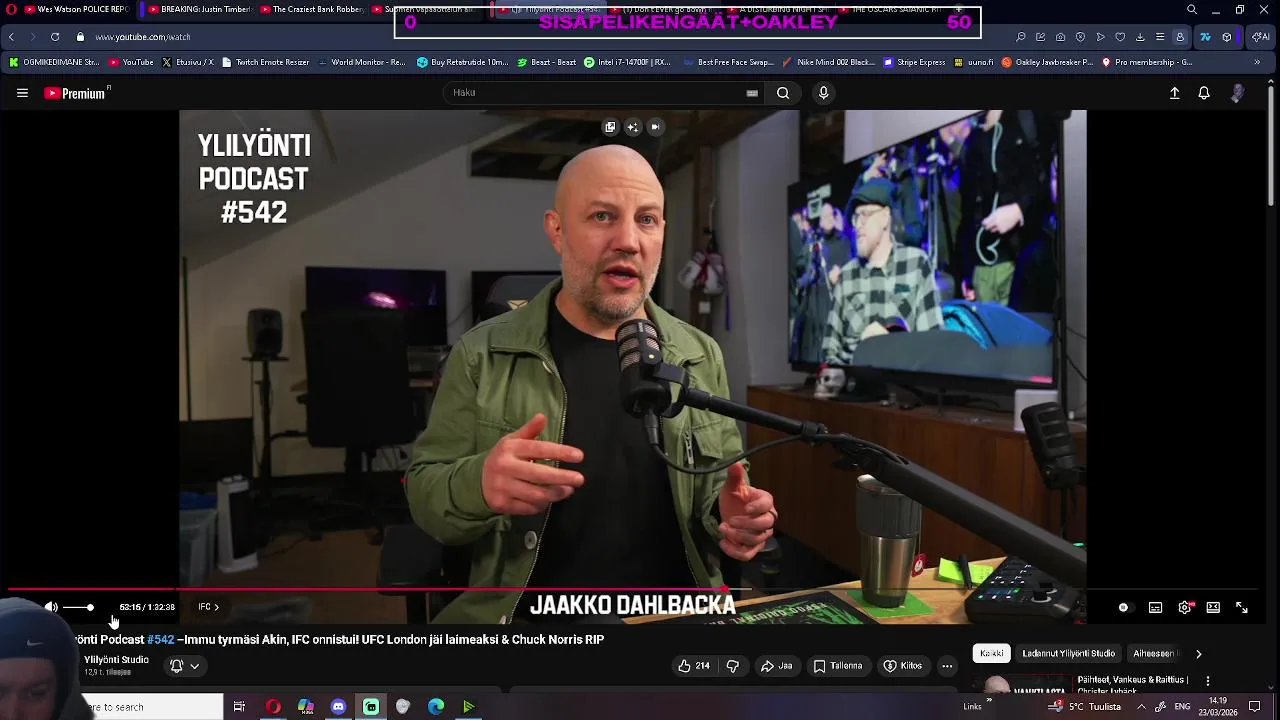Open video settings gear icon

point(1185,607)
